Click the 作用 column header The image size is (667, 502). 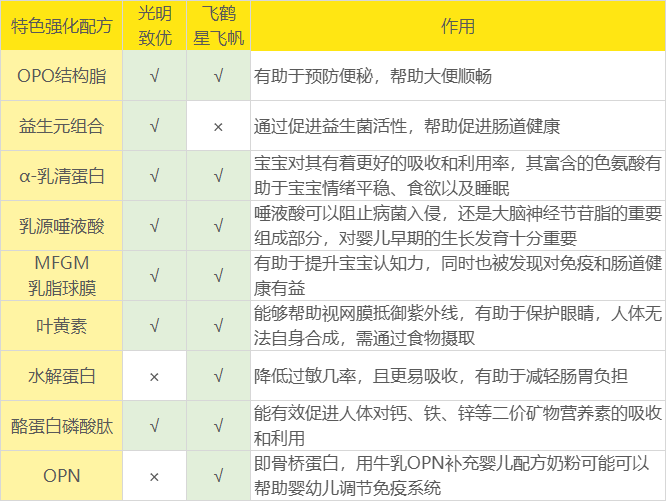[457, 27]
